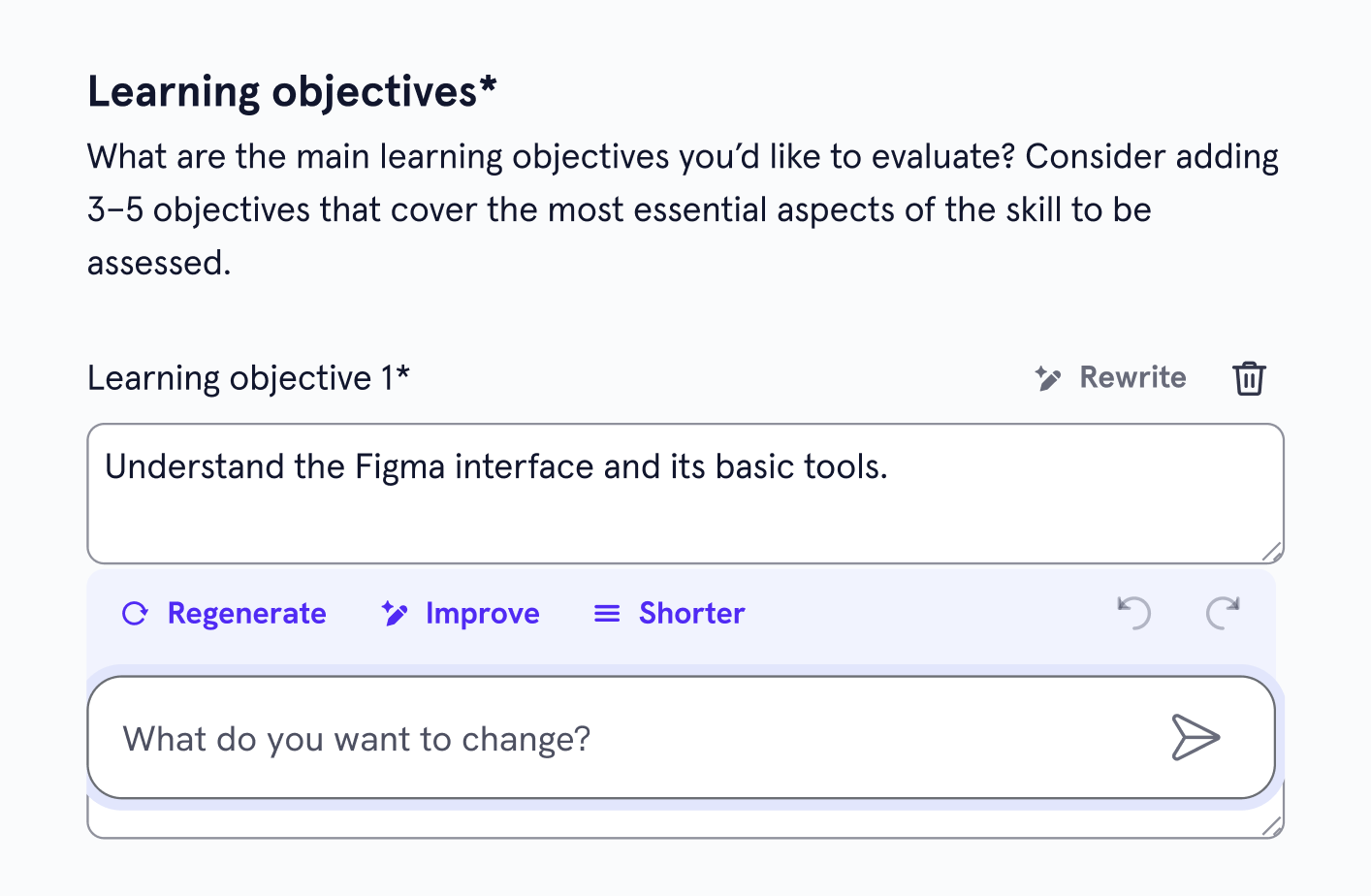Click the Regenerate circular arrow icon
The image size is (1371, 896).
pyautogui.click(x=135, y=614)
